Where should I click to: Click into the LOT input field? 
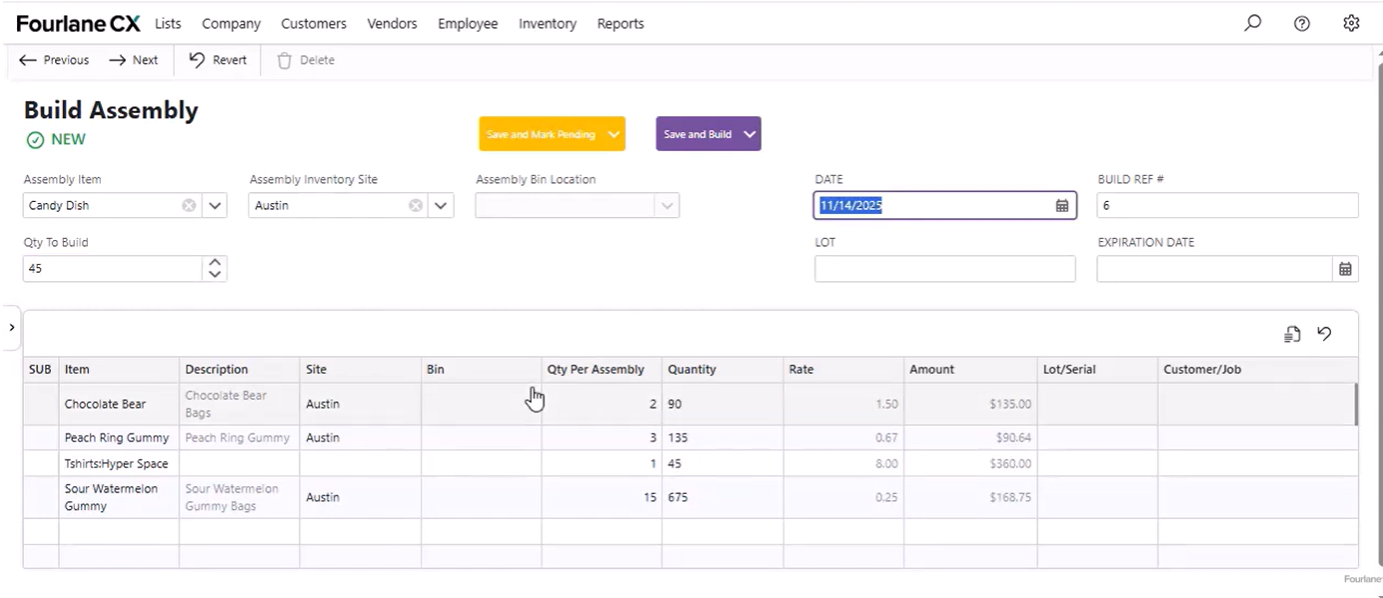944,269
